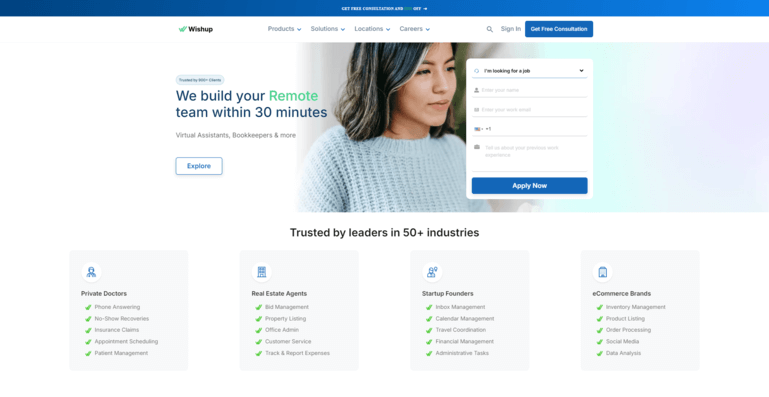Click the Insurance Claims item
Viewport: 769px width, 397px height.
(117, 330)
